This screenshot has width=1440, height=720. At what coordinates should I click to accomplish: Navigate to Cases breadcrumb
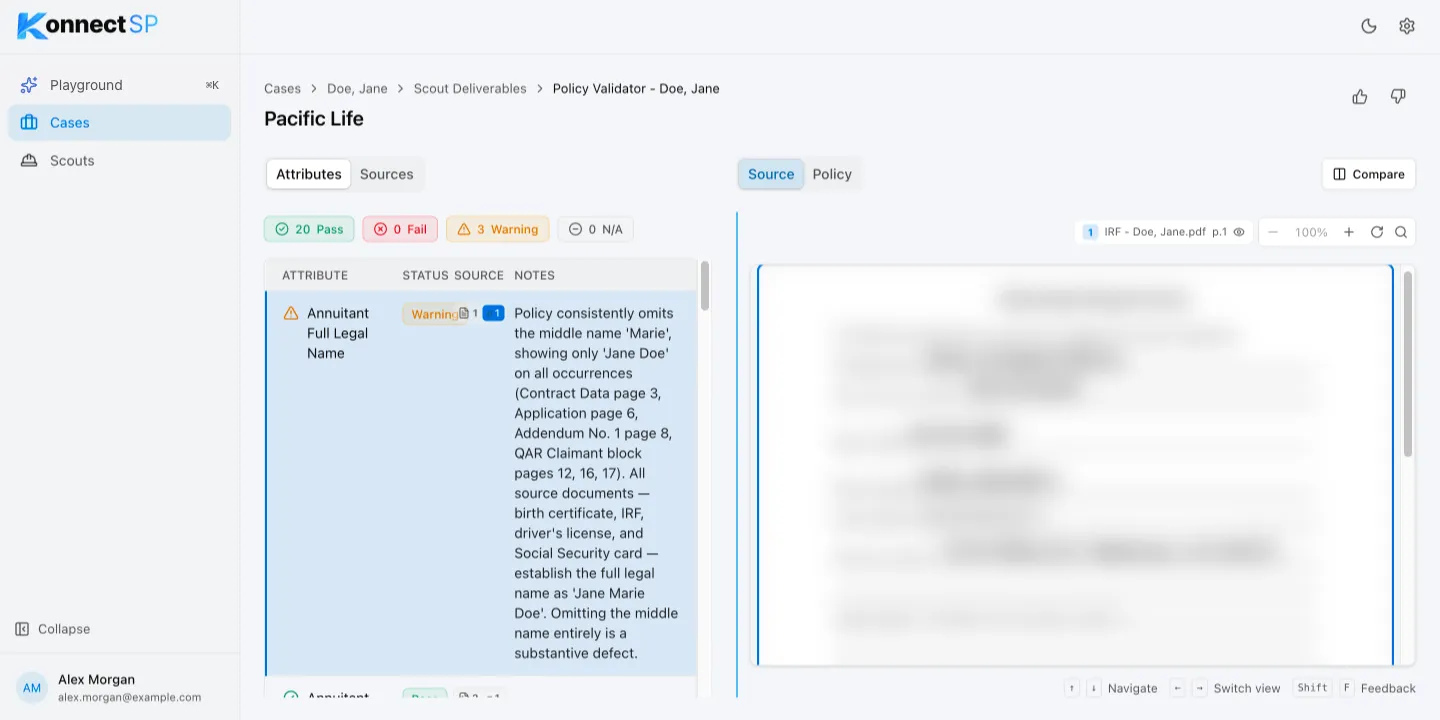coord(282,89)
